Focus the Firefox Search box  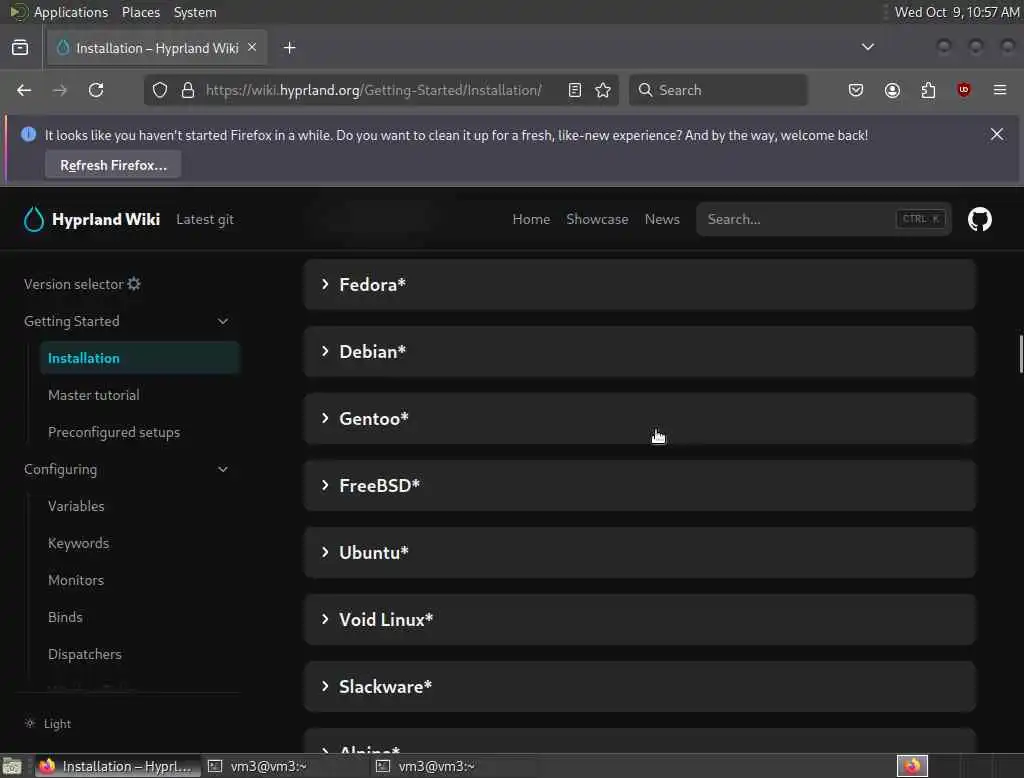(x=718, y=90)
